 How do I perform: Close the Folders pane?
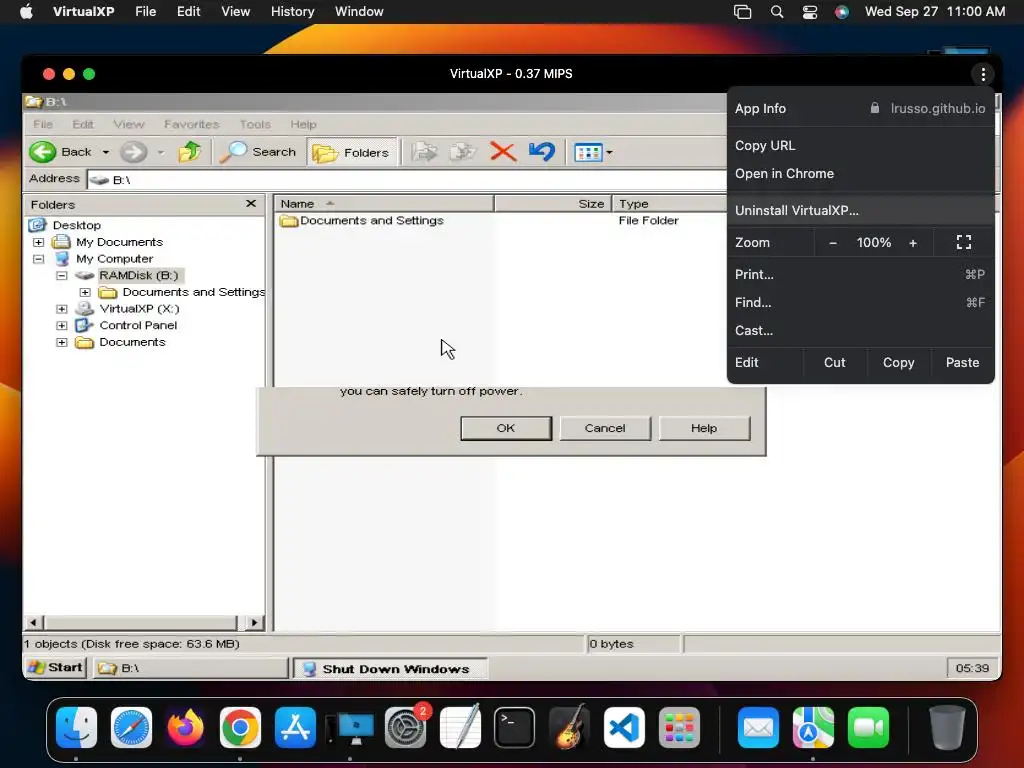[251, 204]
